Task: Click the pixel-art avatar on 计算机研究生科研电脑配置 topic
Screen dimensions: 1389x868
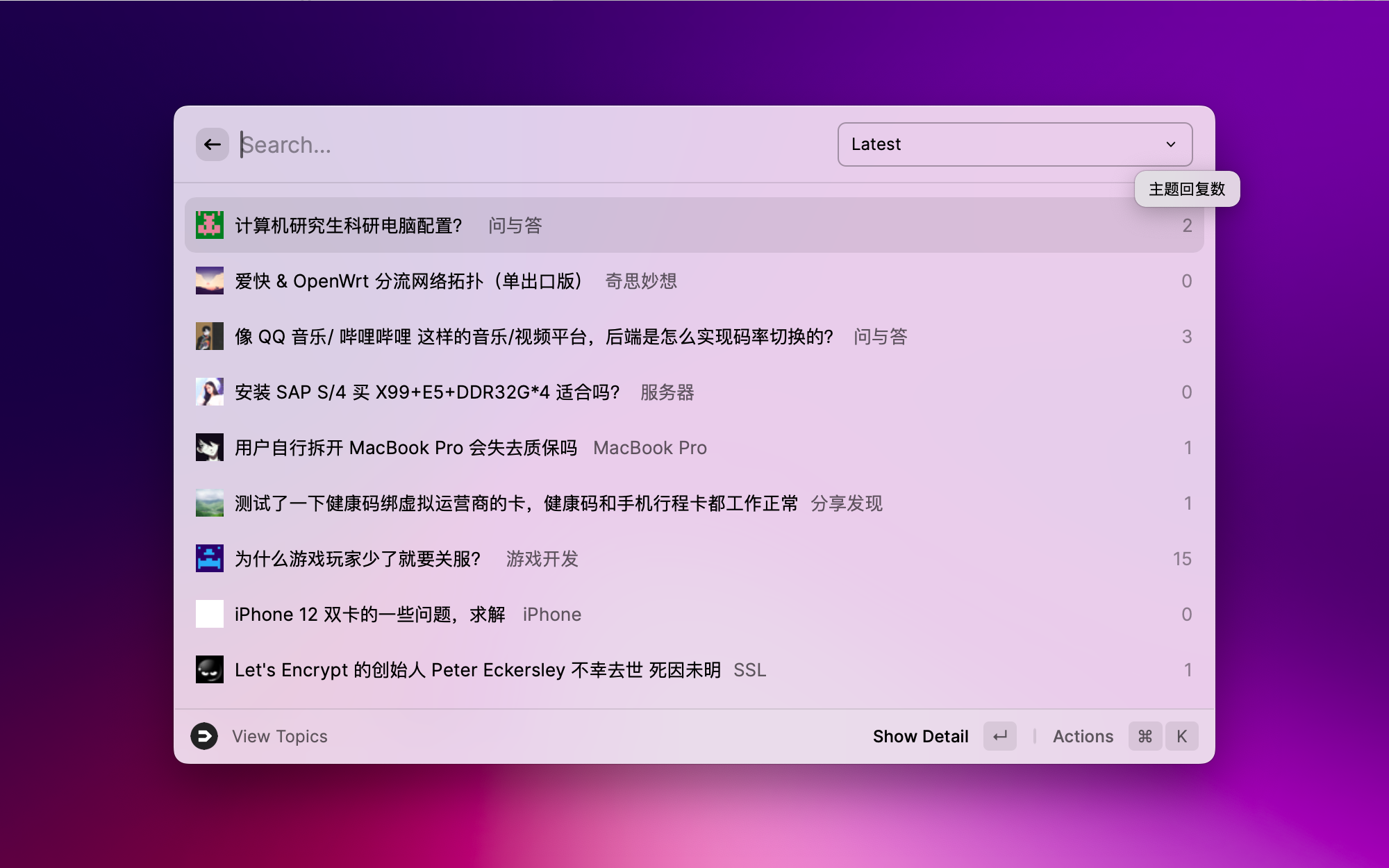Action: coord(208,225)
